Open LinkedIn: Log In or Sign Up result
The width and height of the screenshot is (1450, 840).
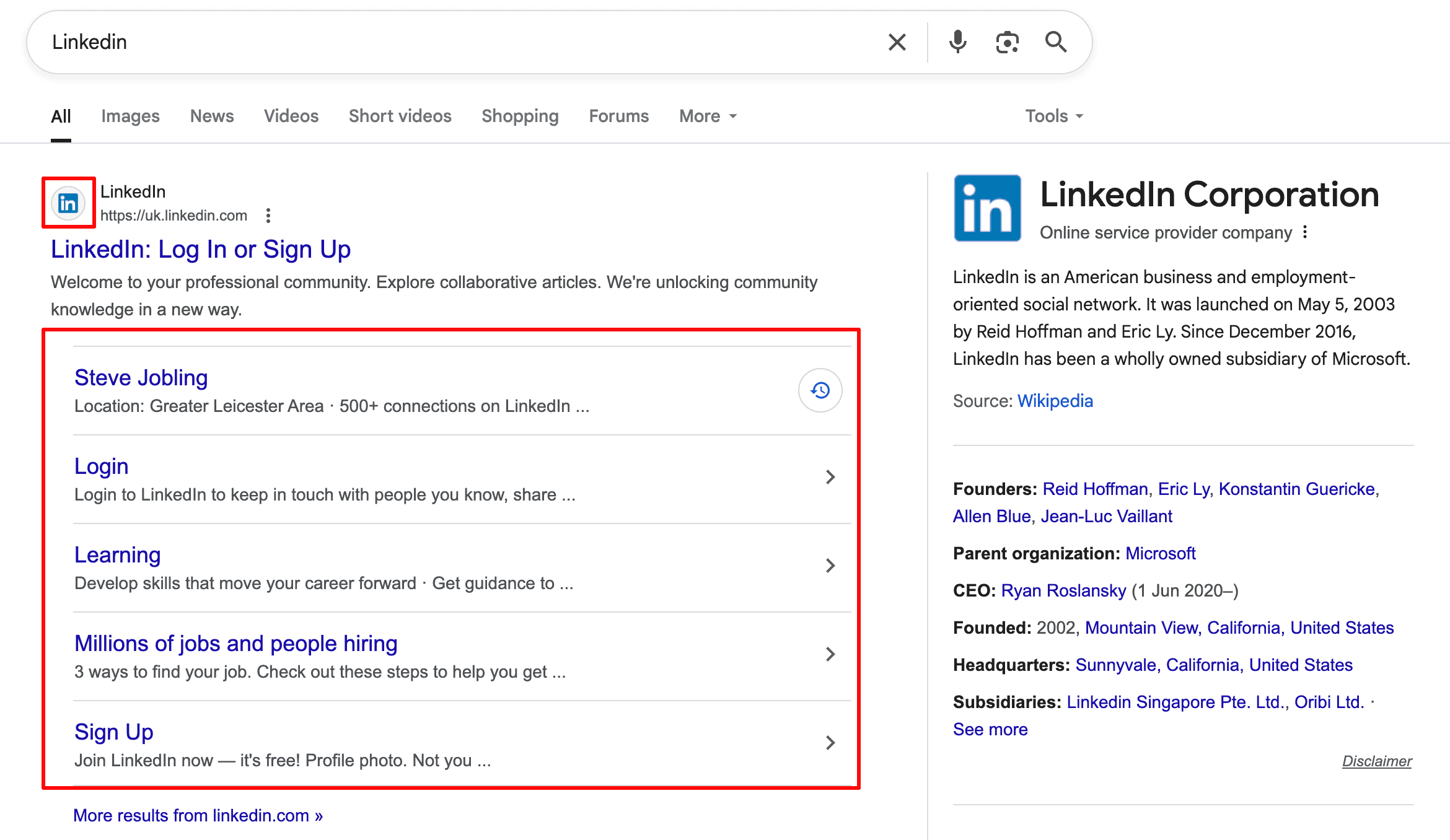pos(201,250)
